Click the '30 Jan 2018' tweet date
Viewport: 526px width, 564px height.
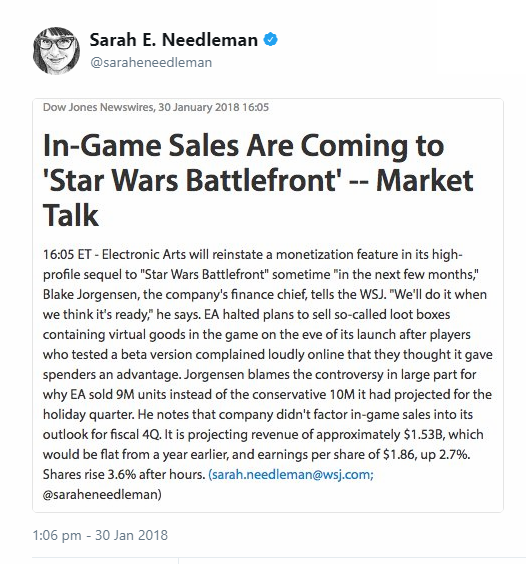pos(131,535)
